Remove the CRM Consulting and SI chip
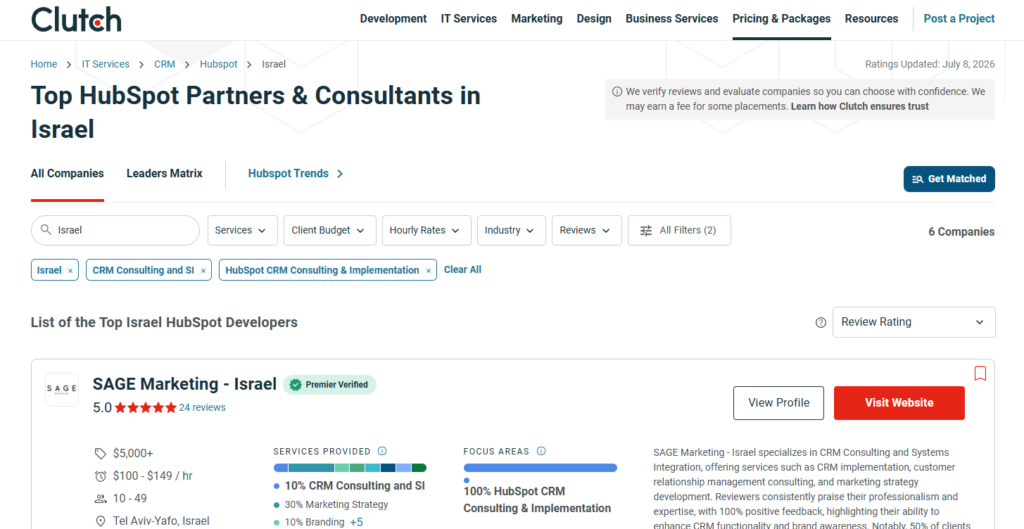The height and width of the screenshot is (529, 1024). (203, 271)
